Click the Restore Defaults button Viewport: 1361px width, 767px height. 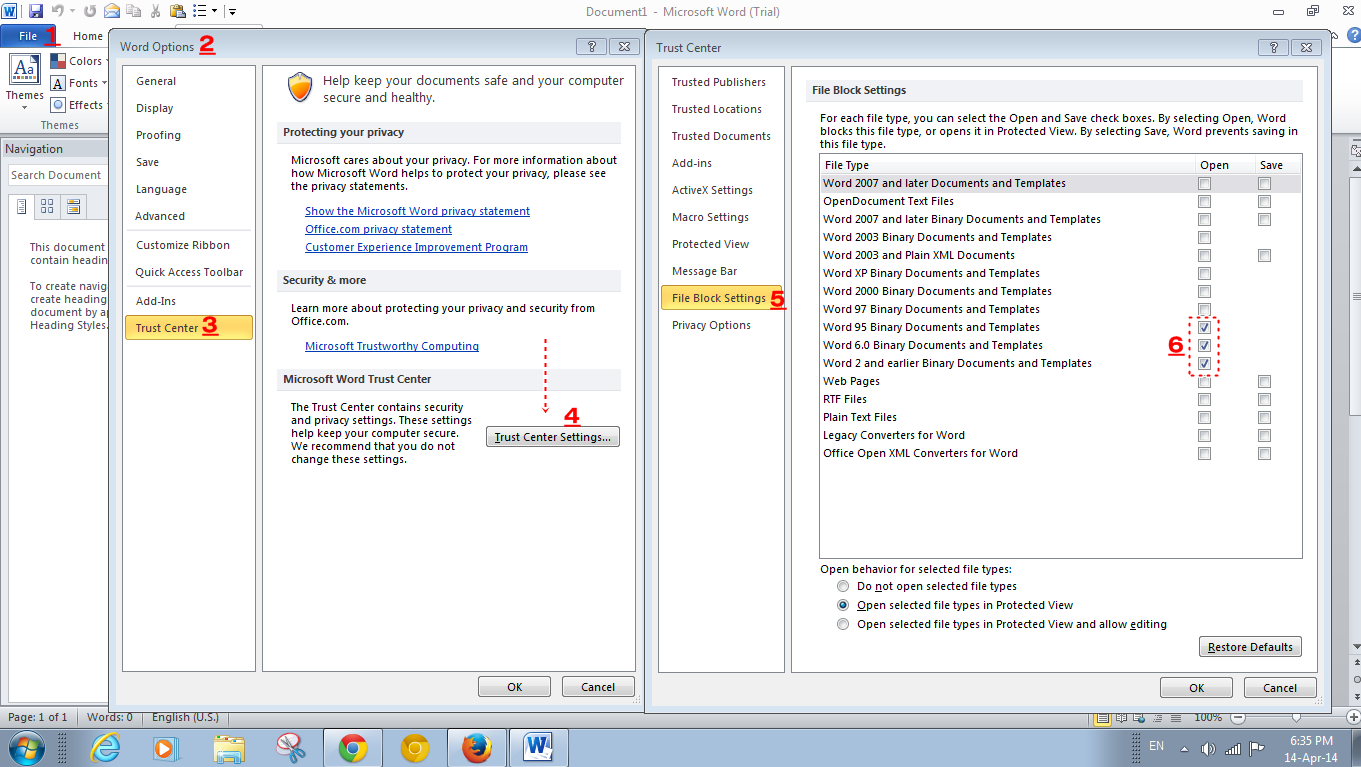pos(1250,647)
